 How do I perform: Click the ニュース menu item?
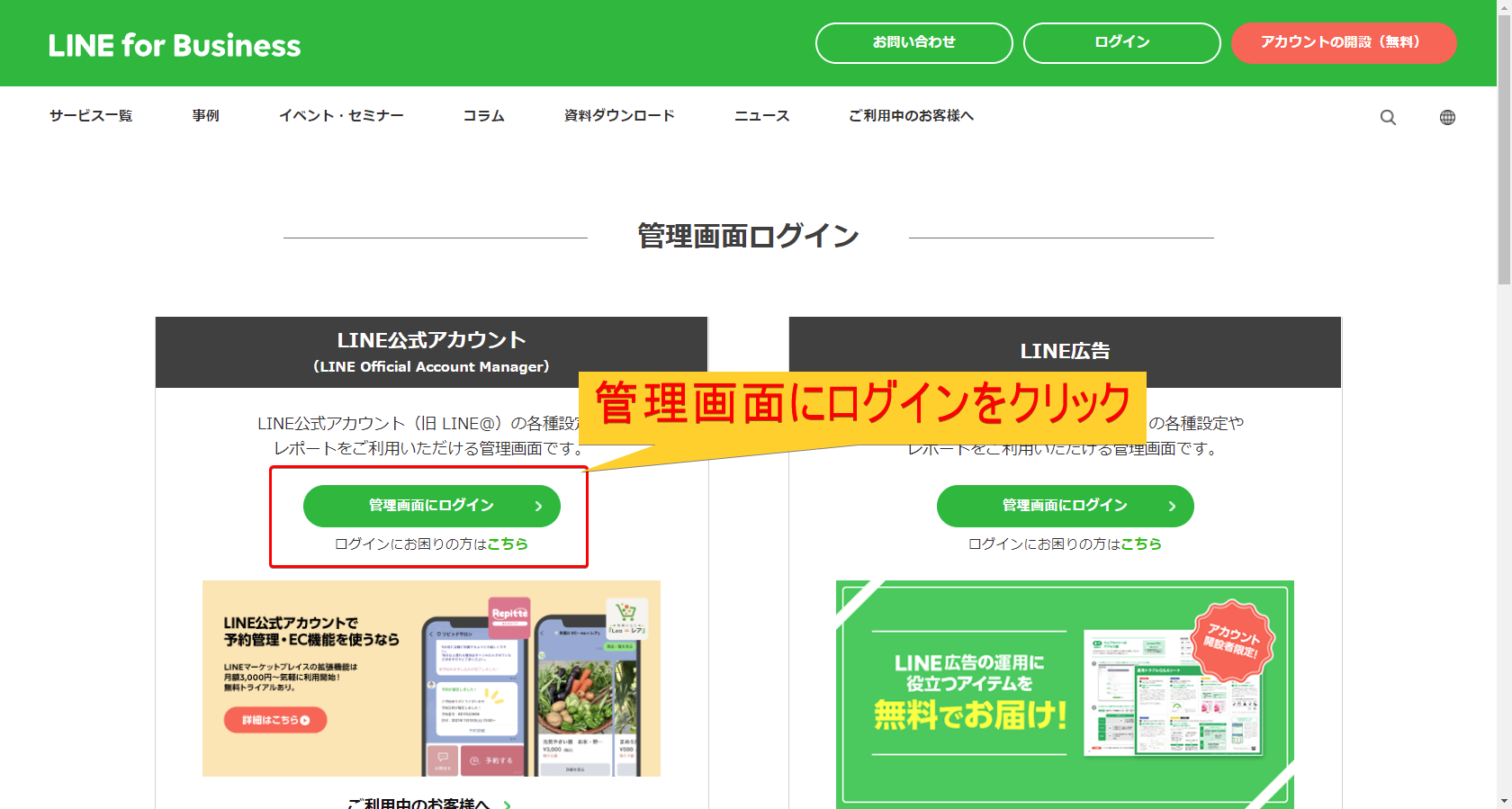(761, 115)
